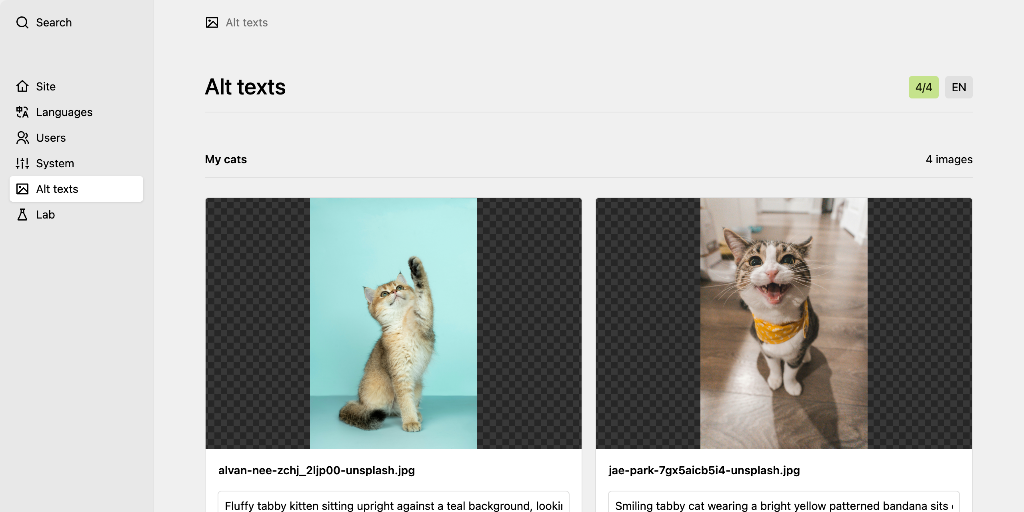The image size is (1024, 512).
Task: Open Users via the people icon
Action: (x=22, y=138)
